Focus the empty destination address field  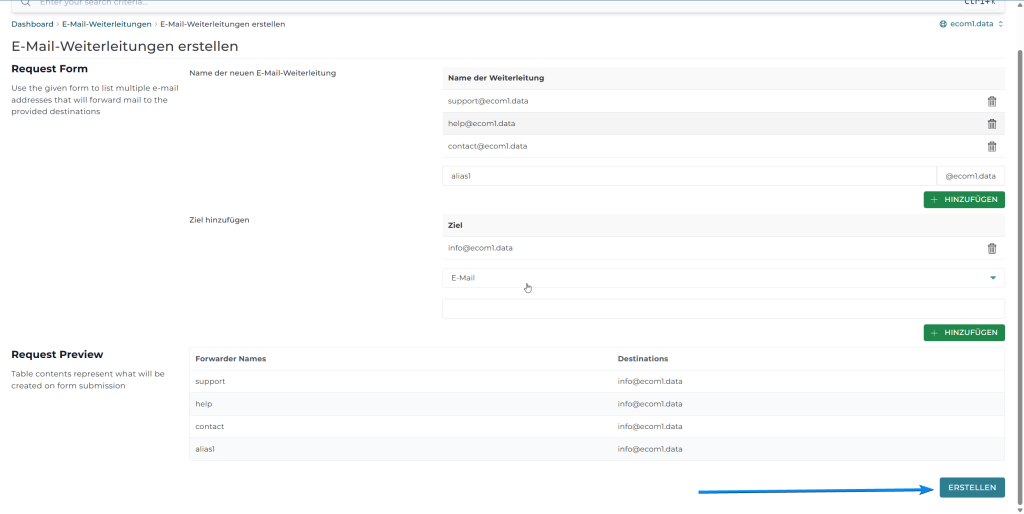pos(722,309)
